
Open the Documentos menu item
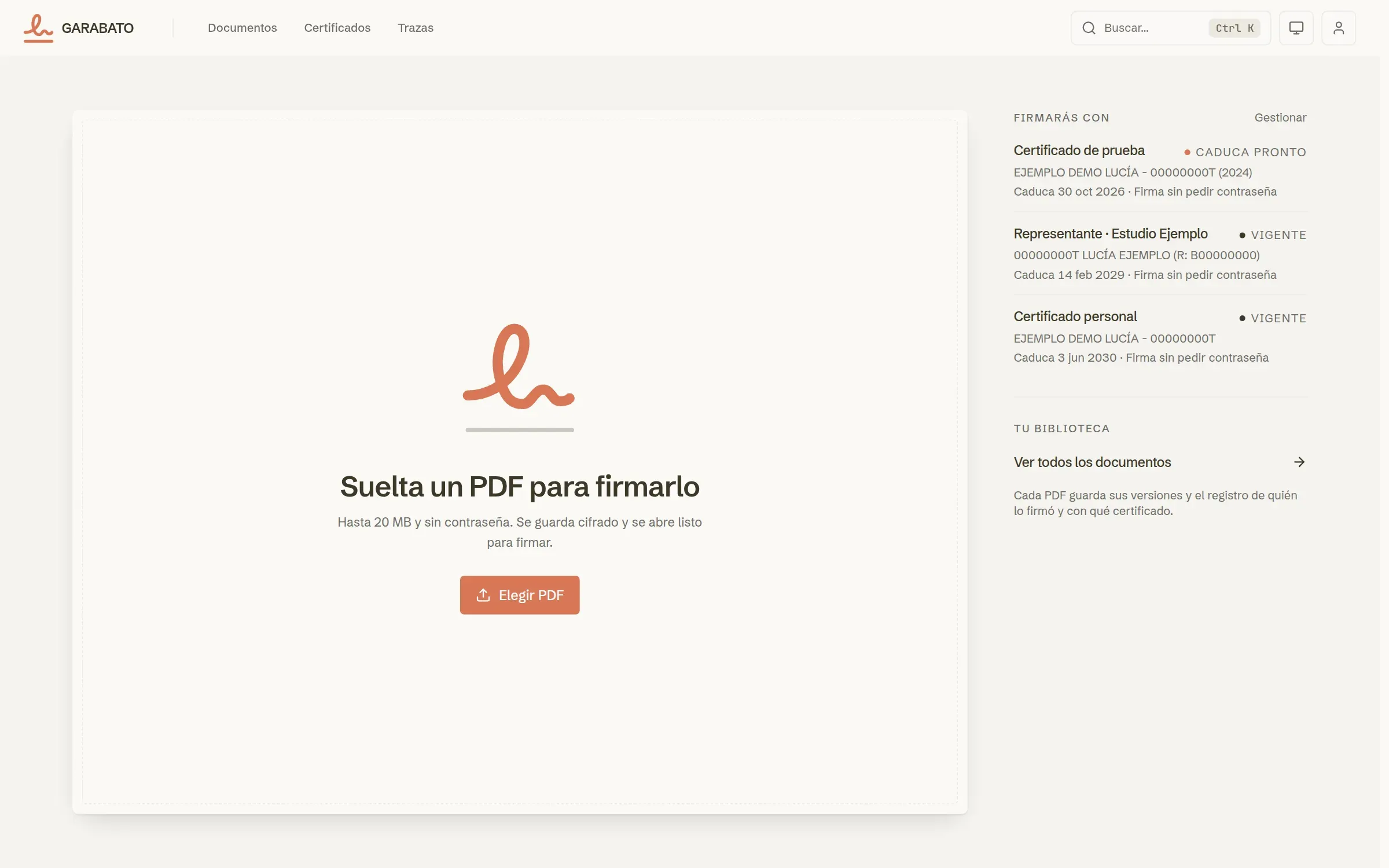click(x=242, y=28)
